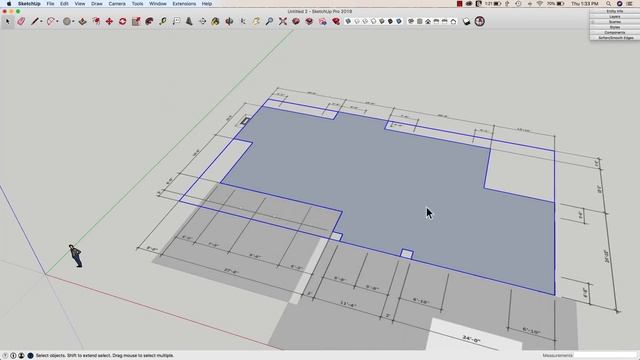
Task: Open the Help menu
Action: [207, 4]
